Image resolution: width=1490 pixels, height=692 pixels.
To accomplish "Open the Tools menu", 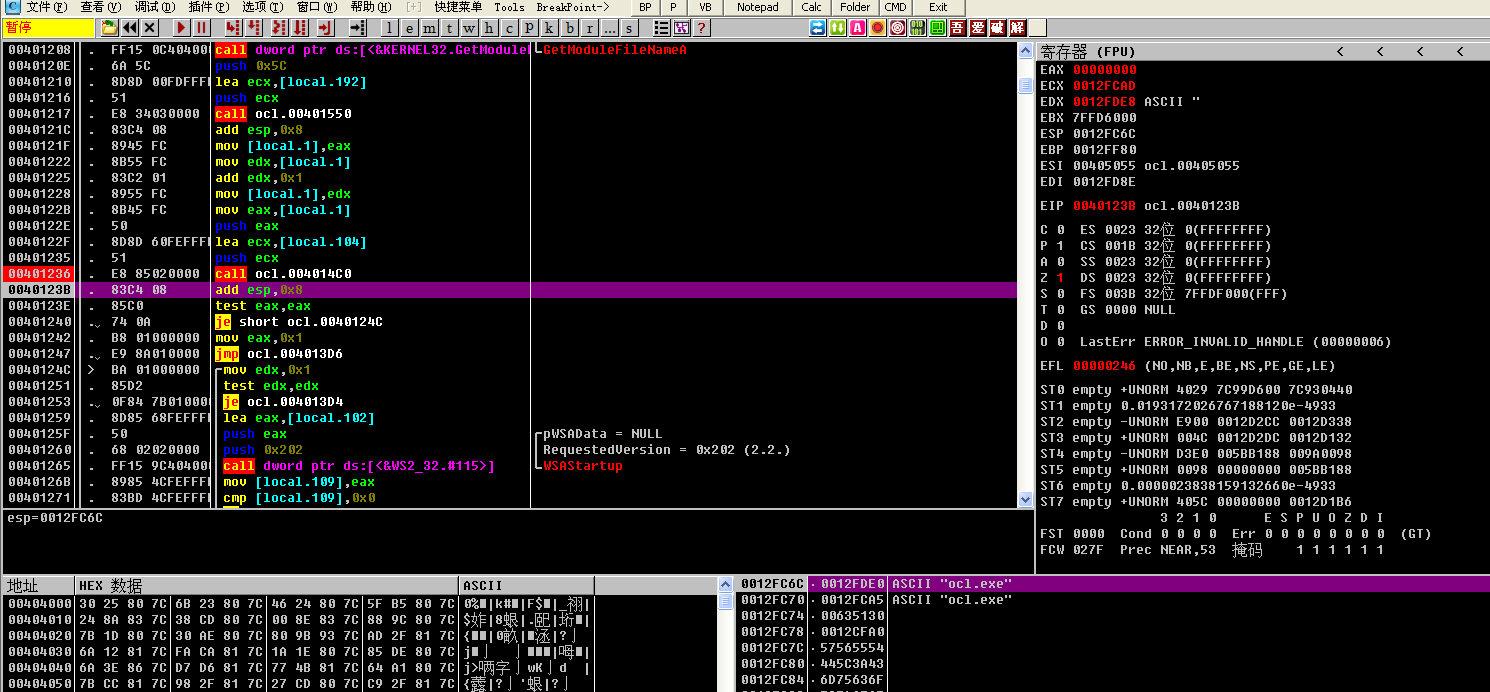I will (x=509, y=7).
